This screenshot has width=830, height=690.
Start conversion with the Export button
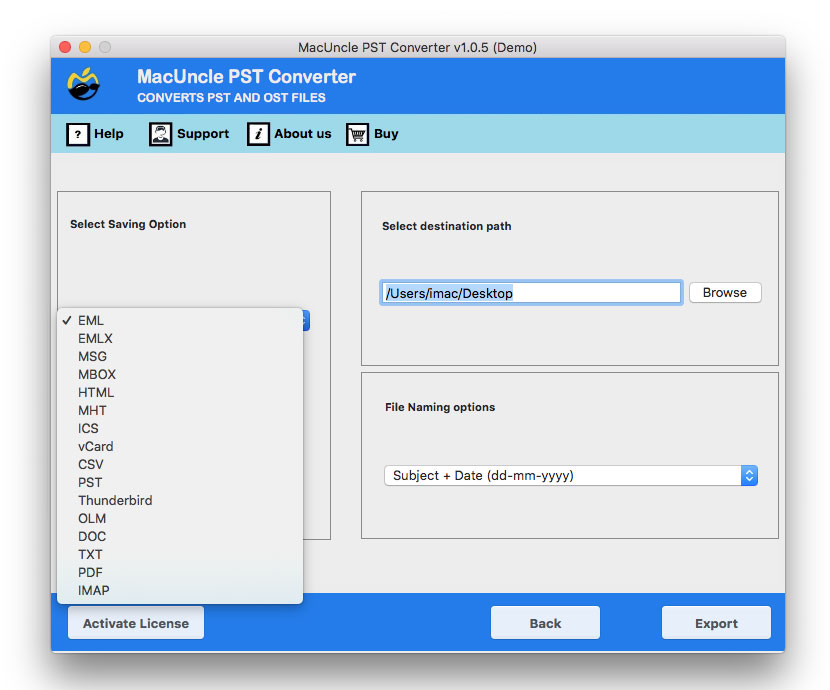pyautogui.click(x=716, y=623)
